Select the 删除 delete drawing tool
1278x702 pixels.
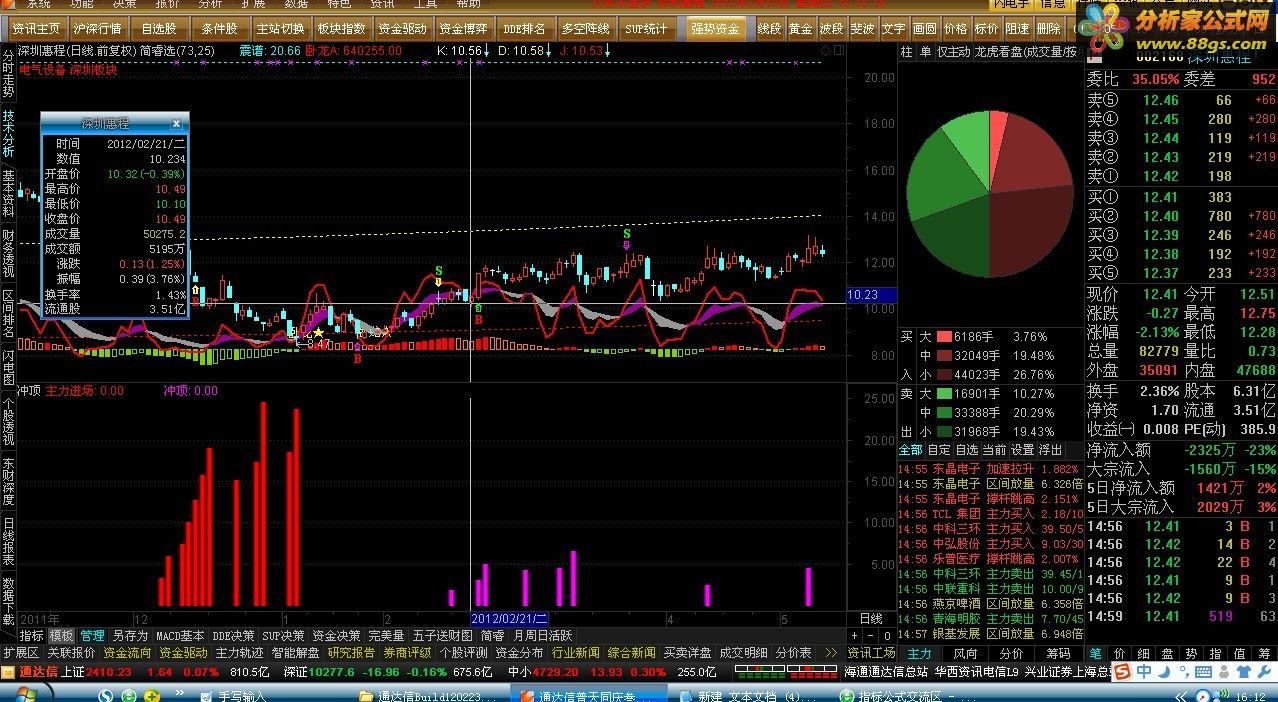(1048, 28)
